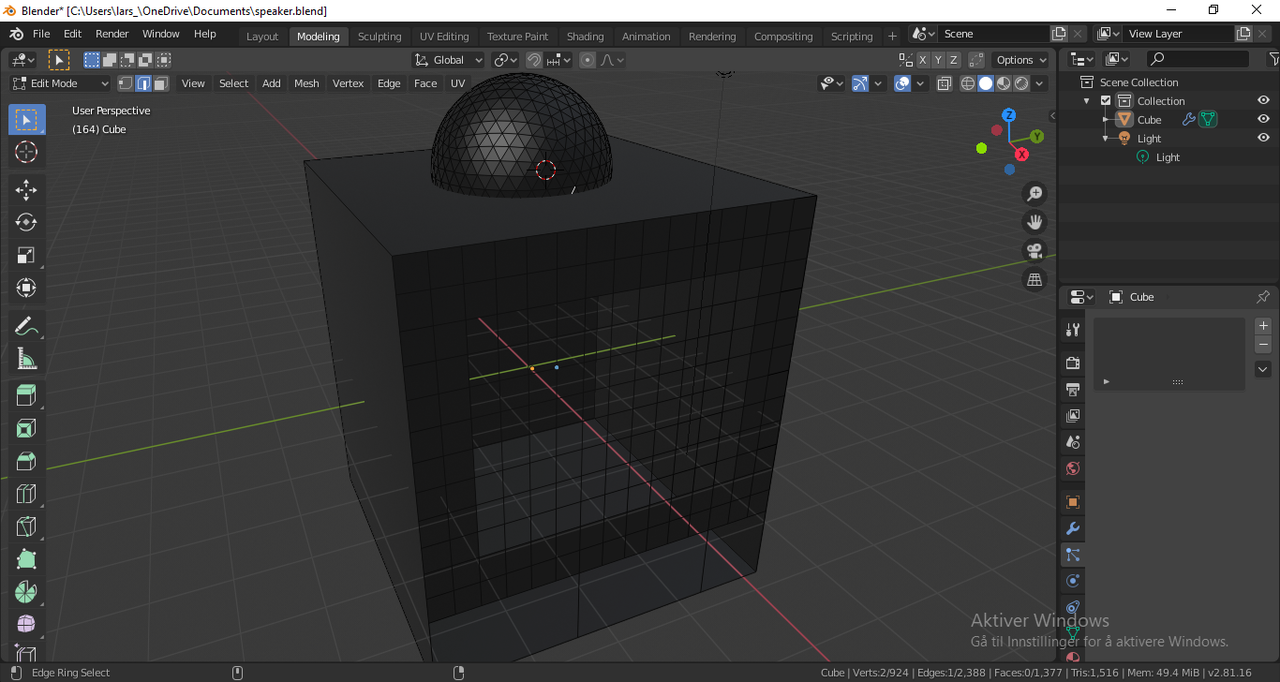Image resolution: width=1280 pixels, height=682 pixels.
Task: Open the Render properties panel
Action: (x=1072, y=362)
